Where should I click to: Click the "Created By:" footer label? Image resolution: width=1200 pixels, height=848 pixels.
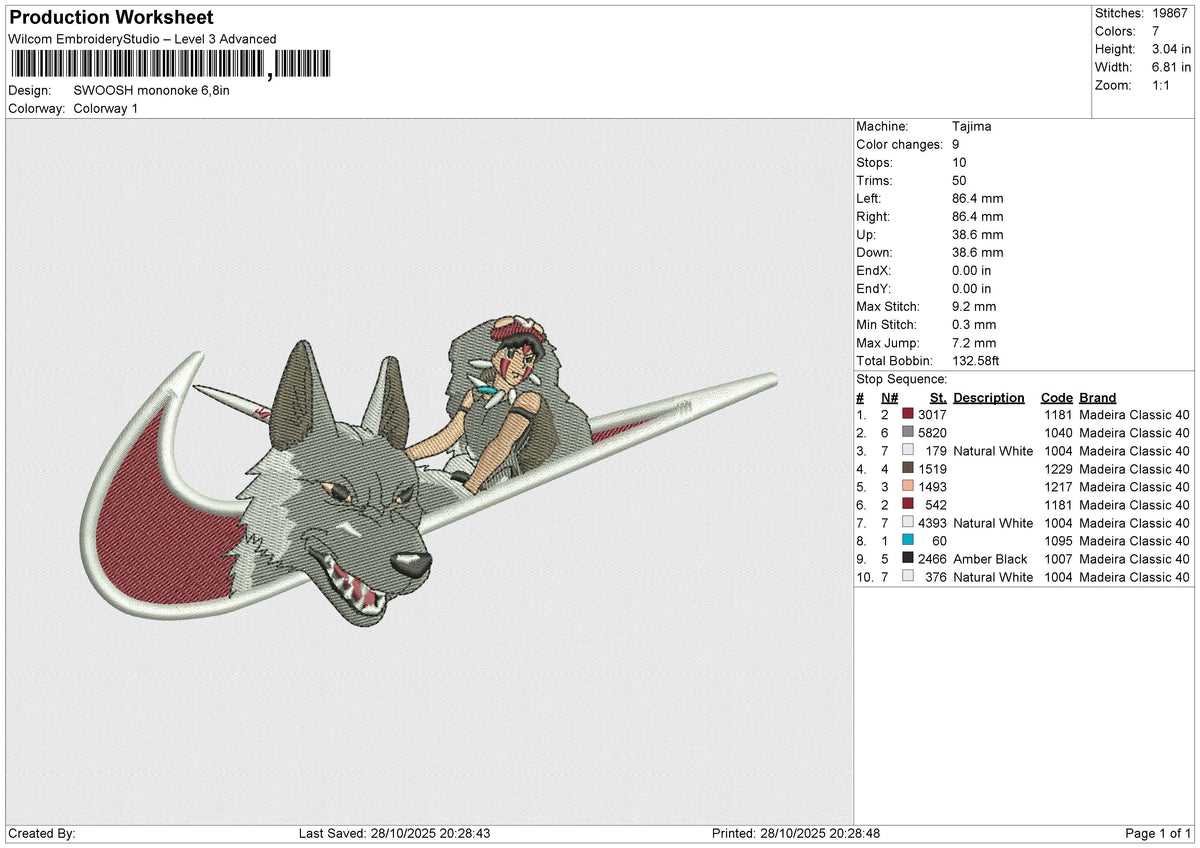pyautogui.click(x=41, y=833)
